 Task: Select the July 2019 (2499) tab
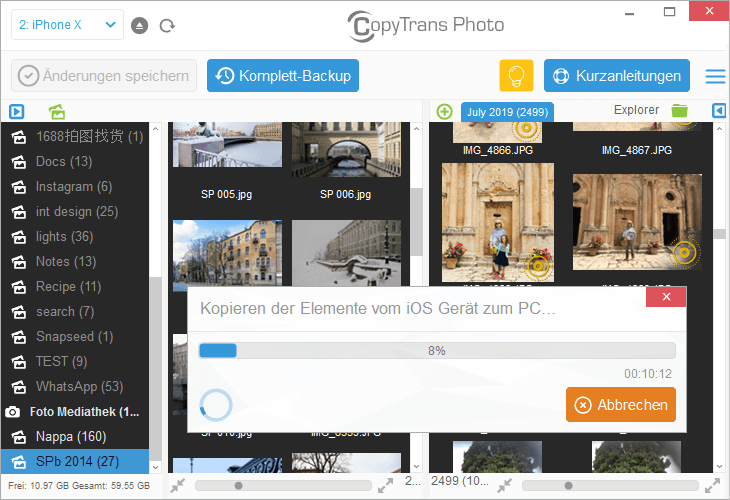coord(507,112)
